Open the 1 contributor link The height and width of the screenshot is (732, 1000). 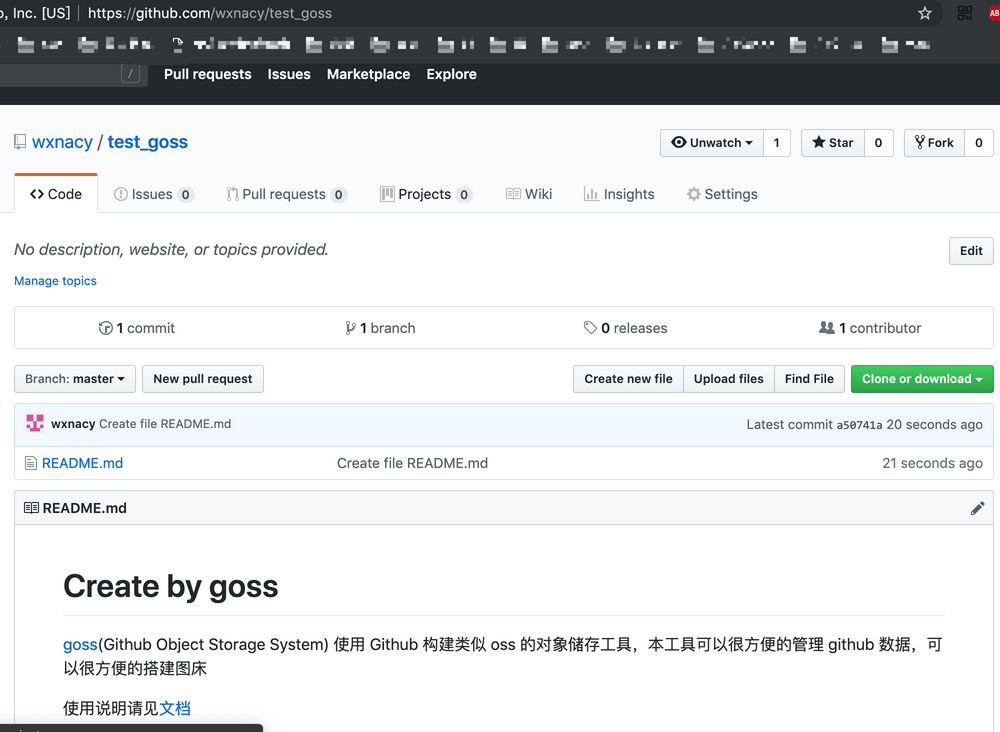870,328
